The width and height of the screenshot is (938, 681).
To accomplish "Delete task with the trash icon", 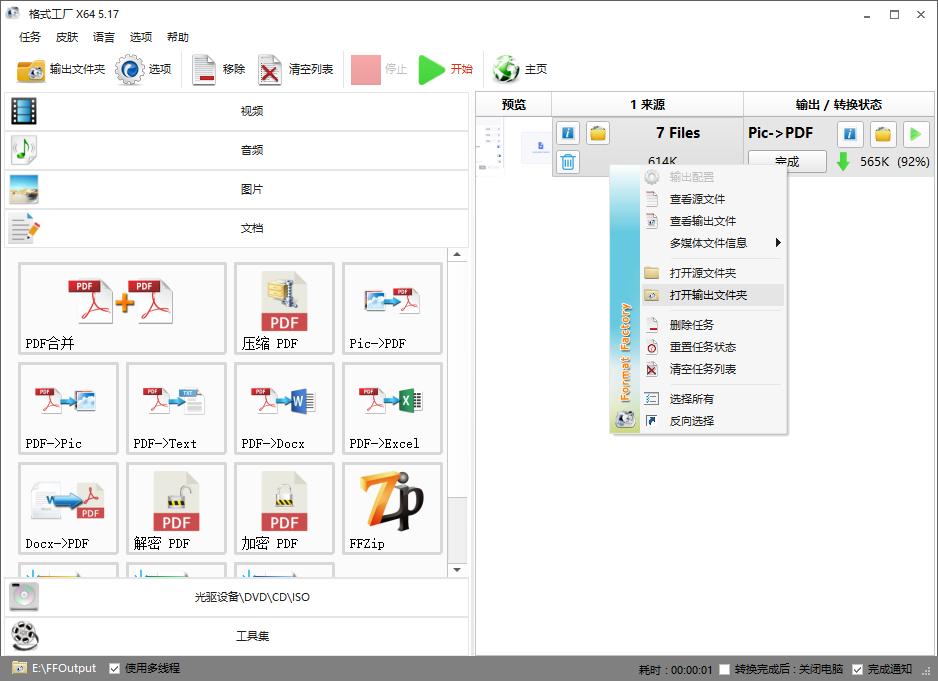I will pos(568,161).
